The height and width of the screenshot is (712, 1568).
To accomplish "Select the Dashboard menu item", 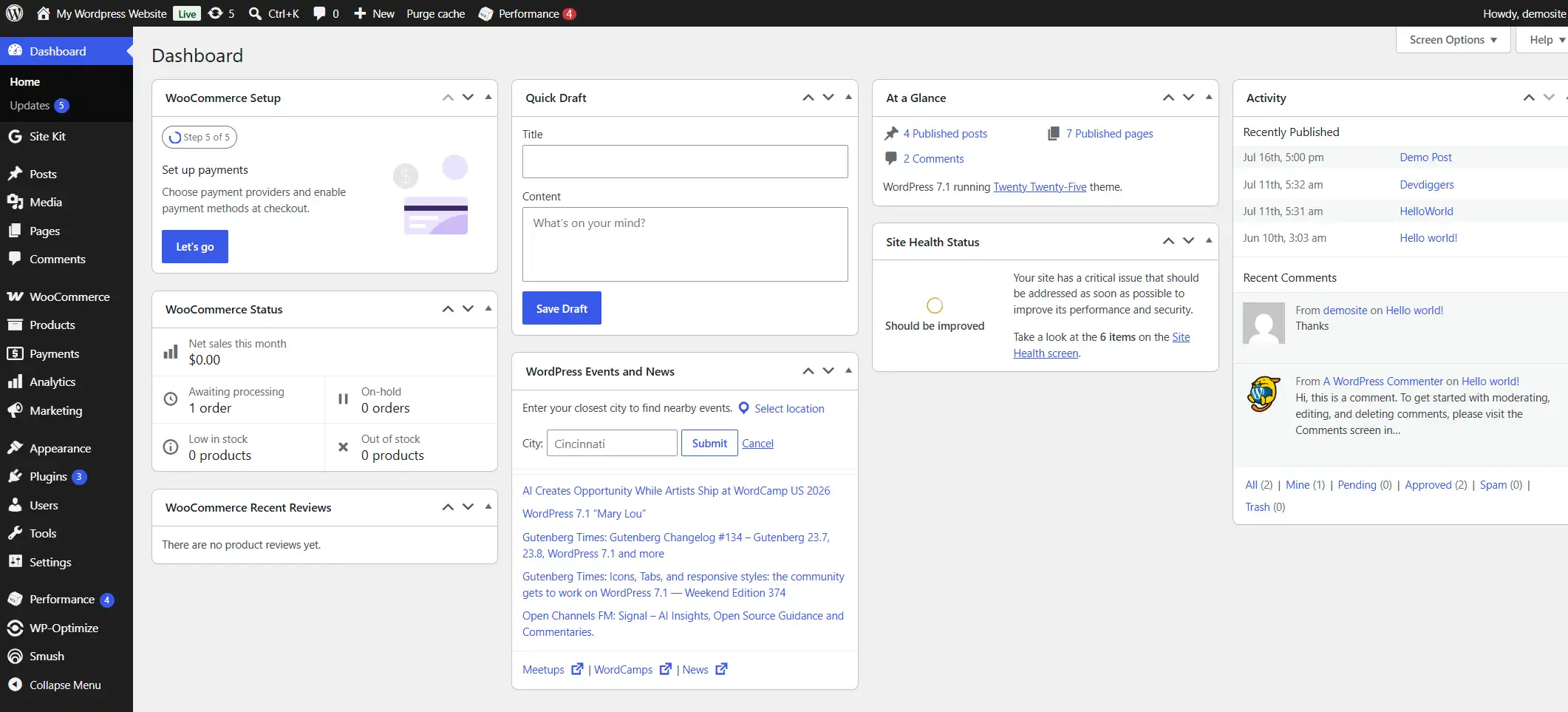I will (x=67, y=51).
